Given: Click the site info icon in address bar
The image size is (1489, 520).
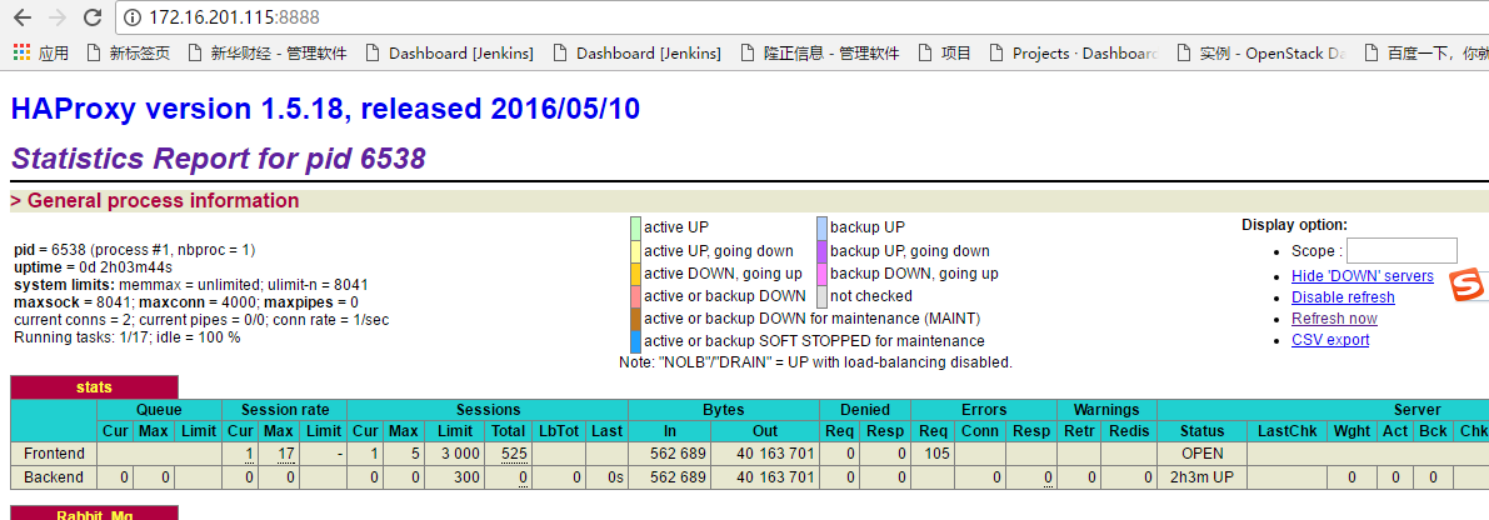Looking at the screenshot, I should (133, 18).
